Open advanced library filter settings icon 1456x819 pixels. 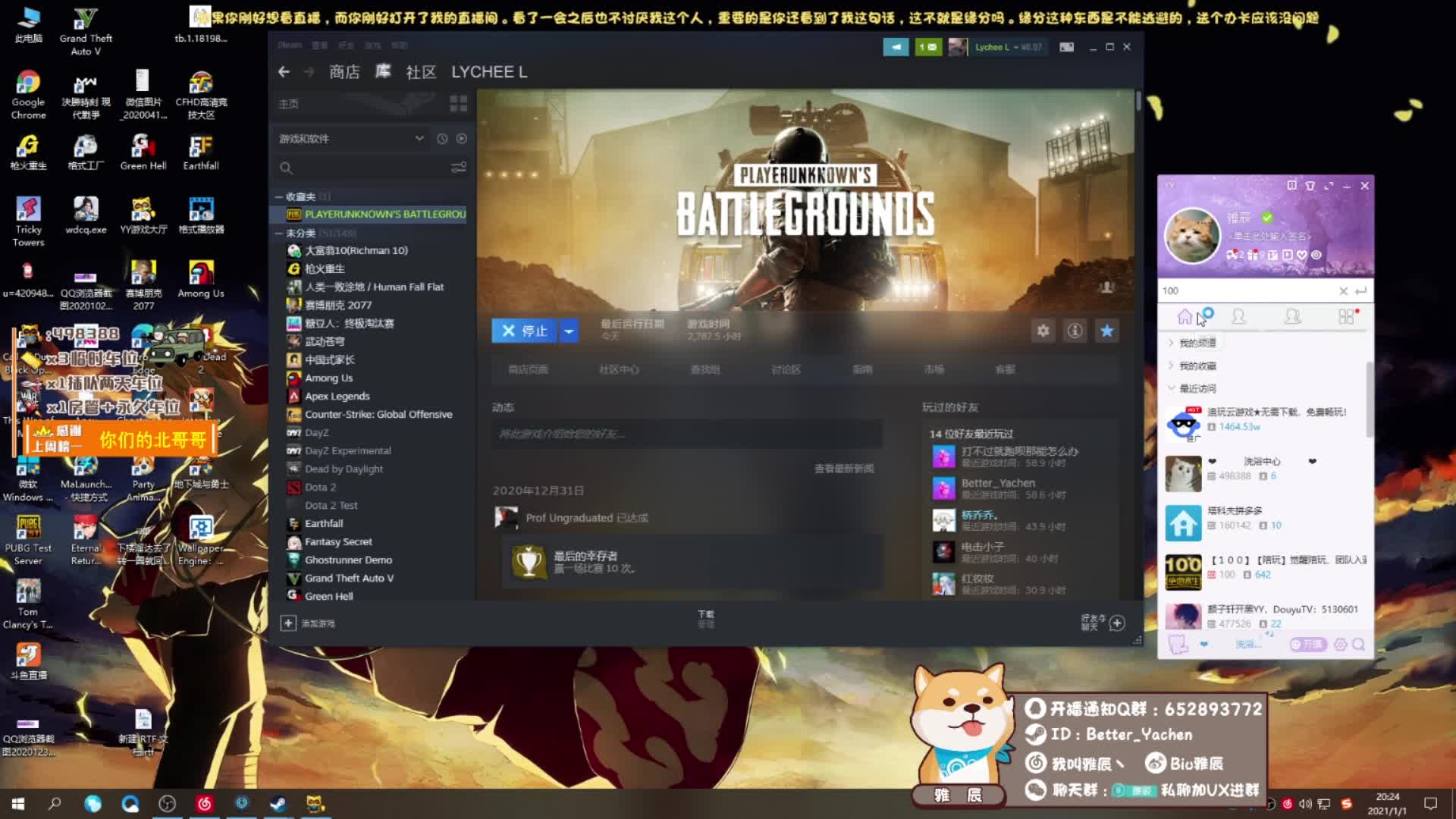coord(459,167)
